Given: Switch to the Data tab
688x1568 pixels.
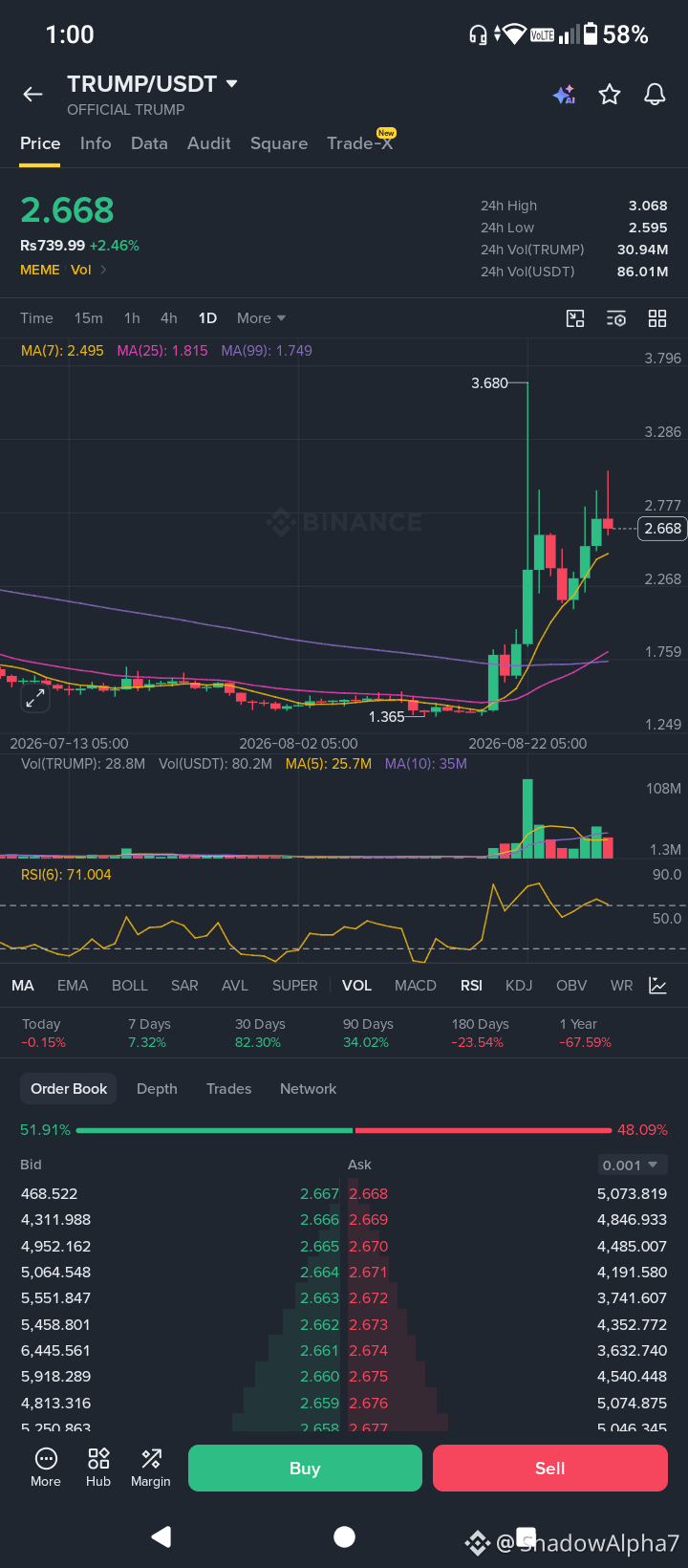Looking at the screenshot, I should click(149, 143).
